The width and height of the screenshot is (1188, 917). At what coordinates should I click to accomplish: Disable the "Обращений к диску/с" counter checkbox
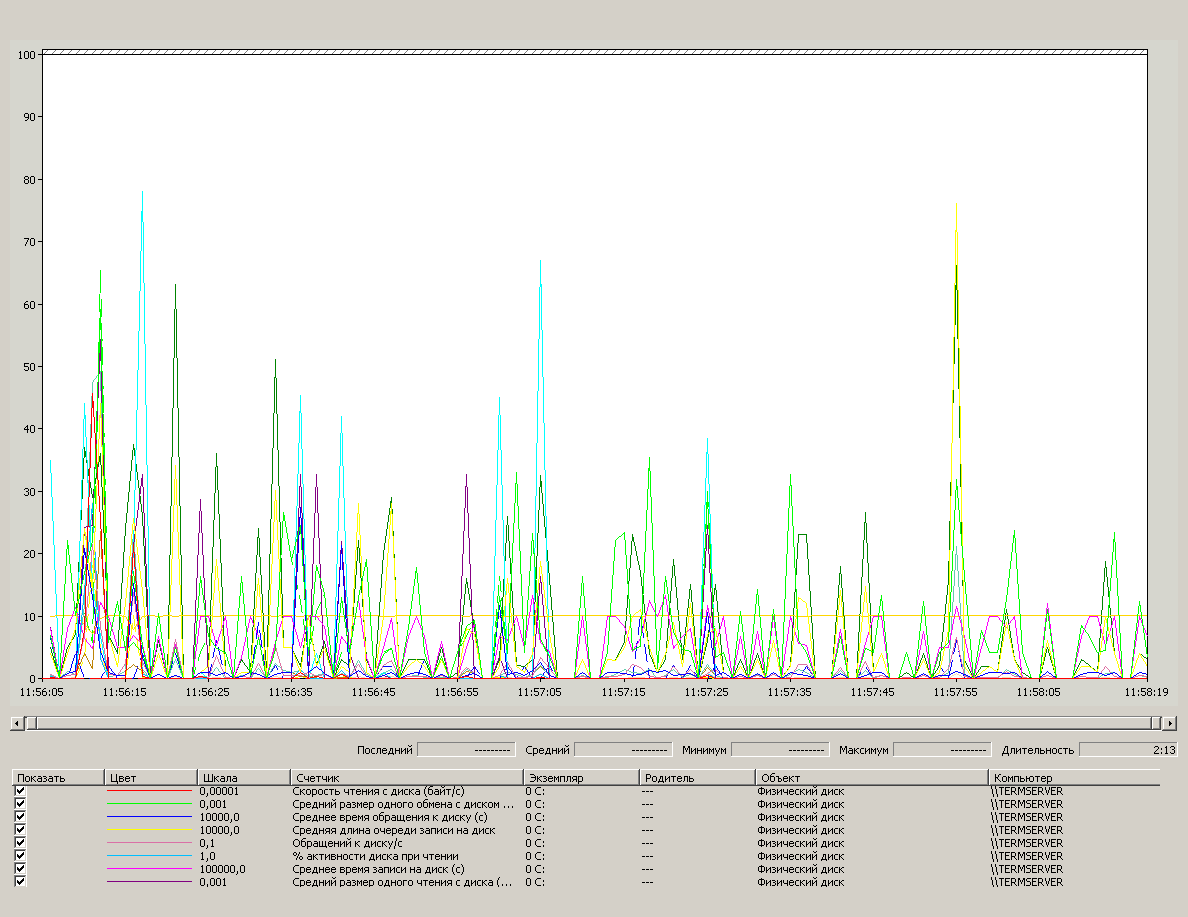(x=20, y=843)
